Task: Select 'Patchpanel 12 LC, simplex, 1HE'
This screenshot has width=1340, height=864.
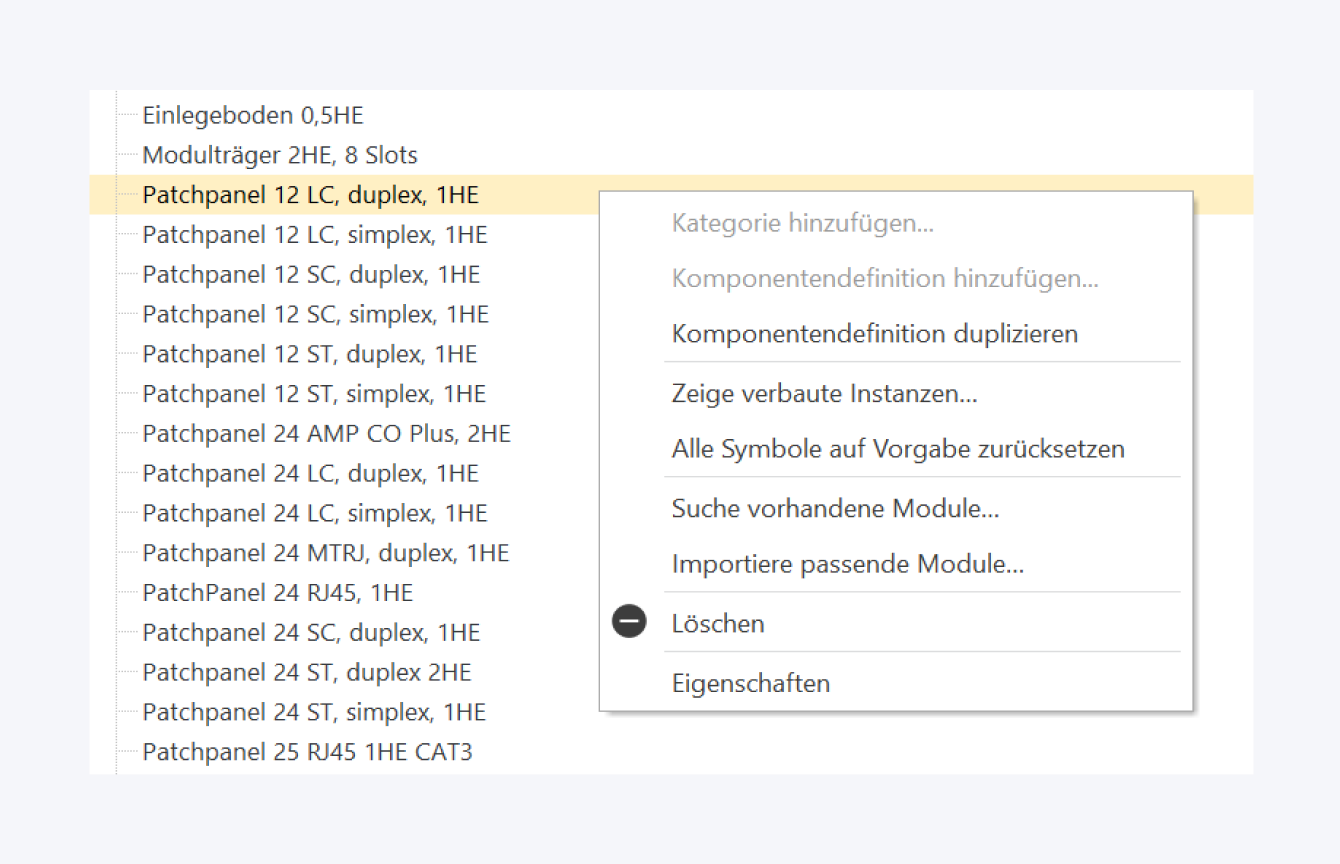Action: (x=315, y=235)
